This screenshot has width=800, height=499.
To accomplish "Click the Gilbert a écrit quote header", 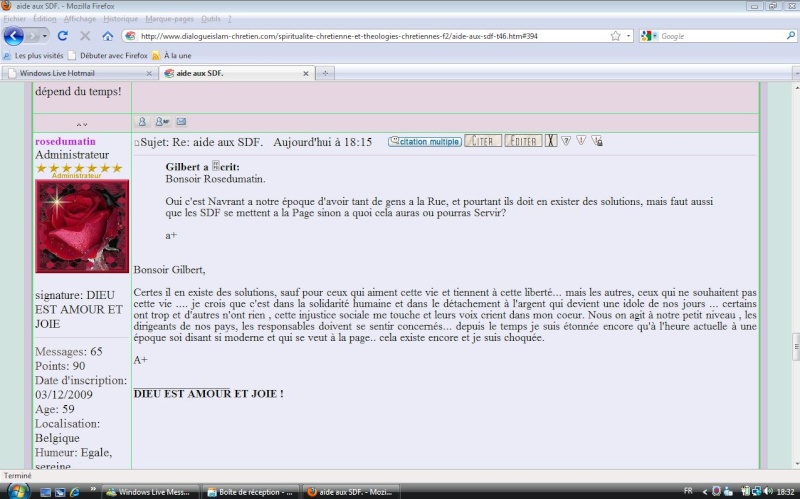I will 203,167.
